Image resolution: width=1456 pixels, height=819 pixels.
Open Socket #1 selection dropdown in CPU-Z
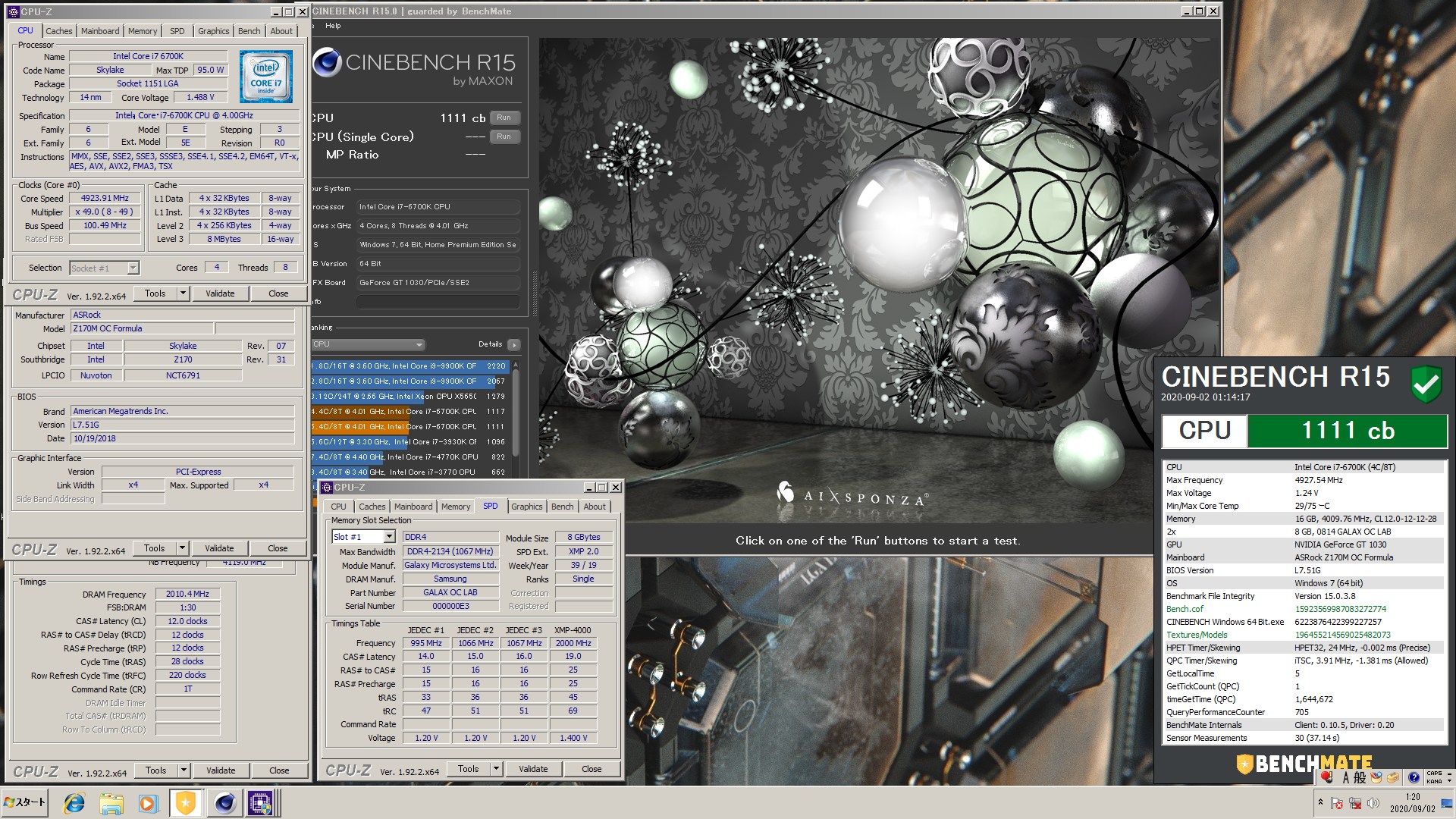point(133,268)
